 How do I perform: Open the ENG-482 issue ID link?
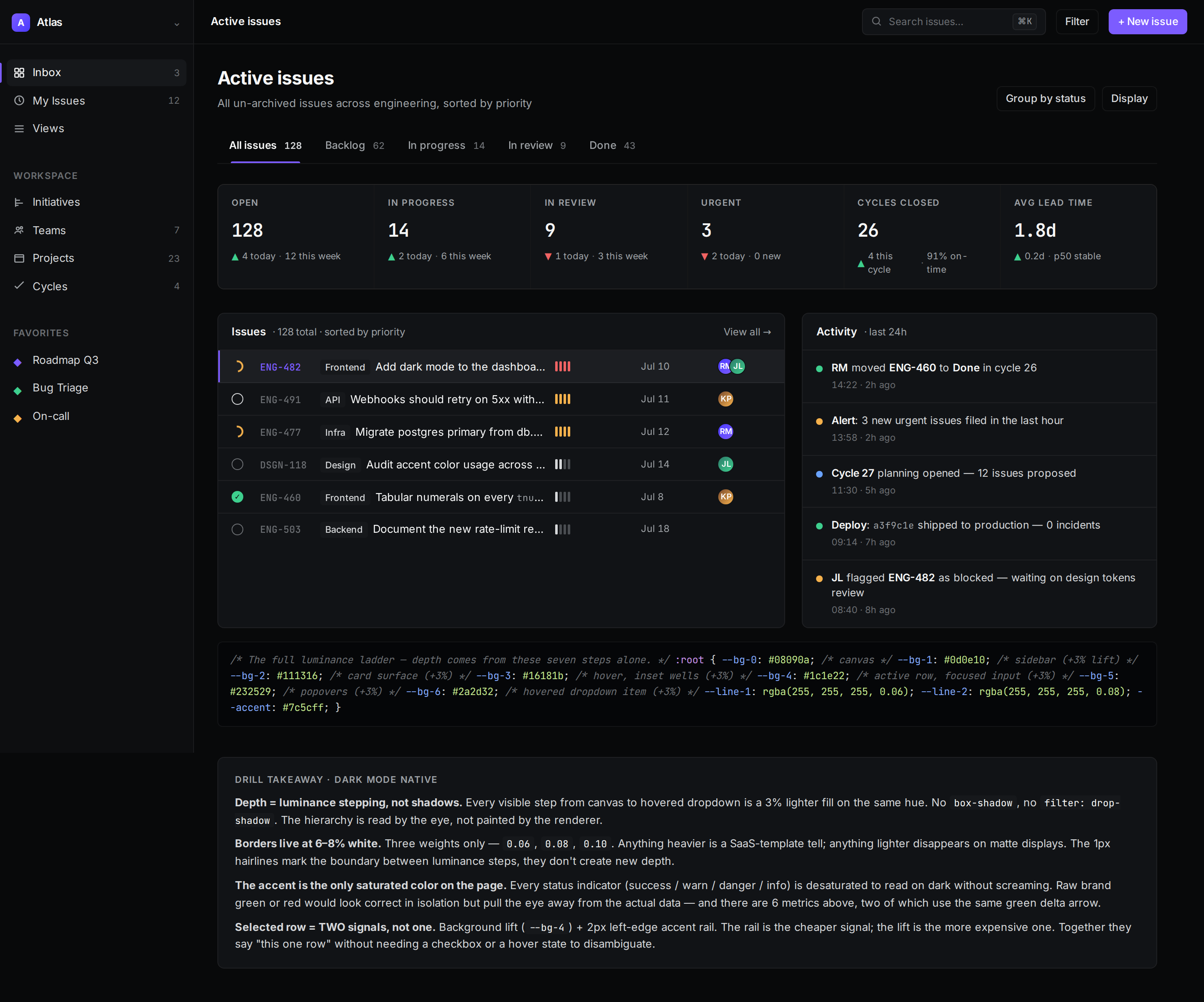(281, 367)
